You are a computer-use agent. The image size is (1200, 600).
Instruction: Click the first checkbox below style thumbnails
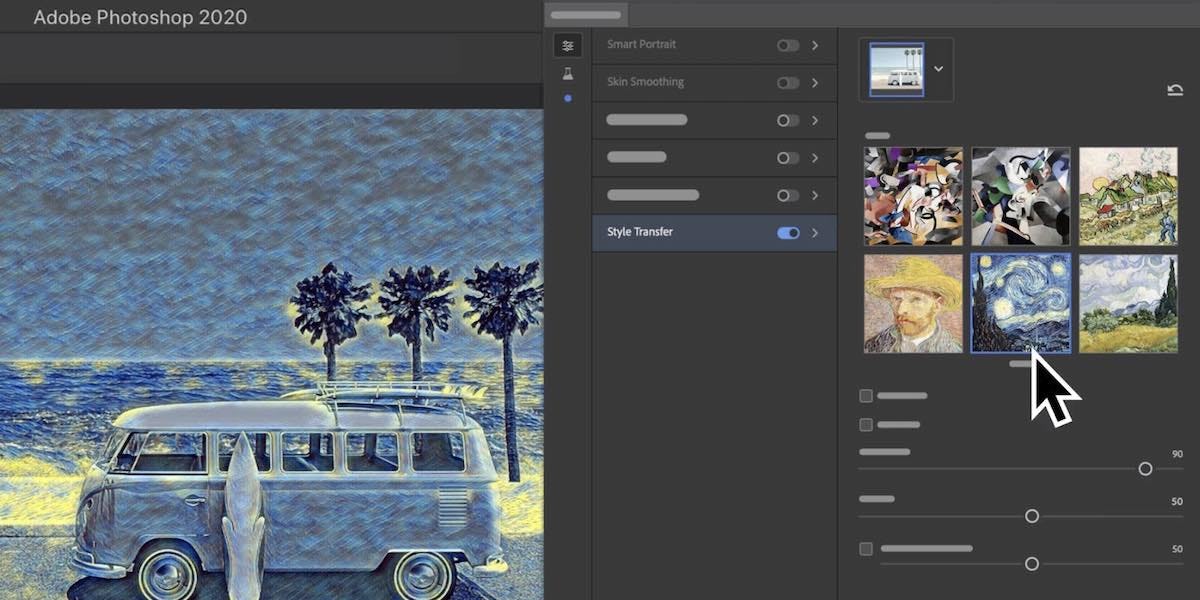pyautogui.click(x=865, y=396)
